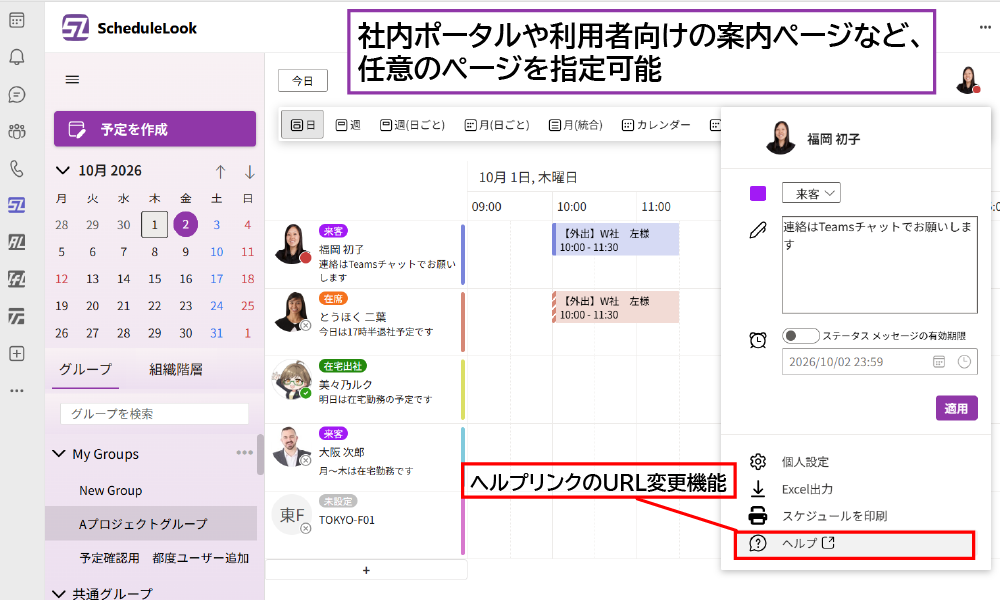Viewport: 1000px width, 600px height.
Task: Click the 予定を作成 button
Action: tap(155, 129)
